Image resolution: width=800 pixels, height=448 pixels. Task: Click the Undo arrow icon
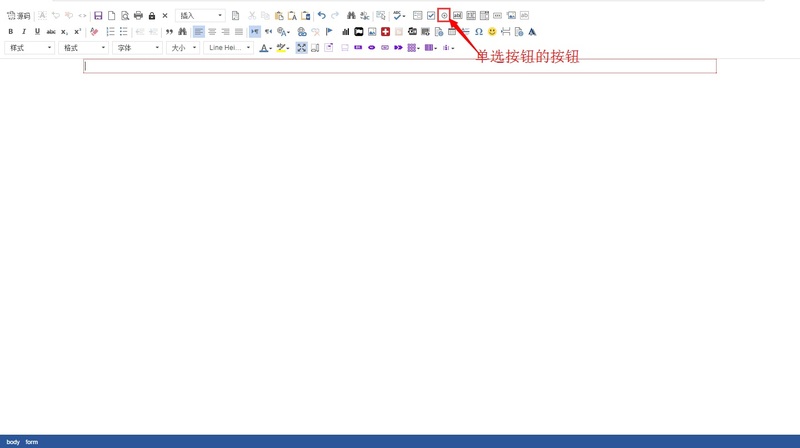pyautogui.click(x=321, y=16)
